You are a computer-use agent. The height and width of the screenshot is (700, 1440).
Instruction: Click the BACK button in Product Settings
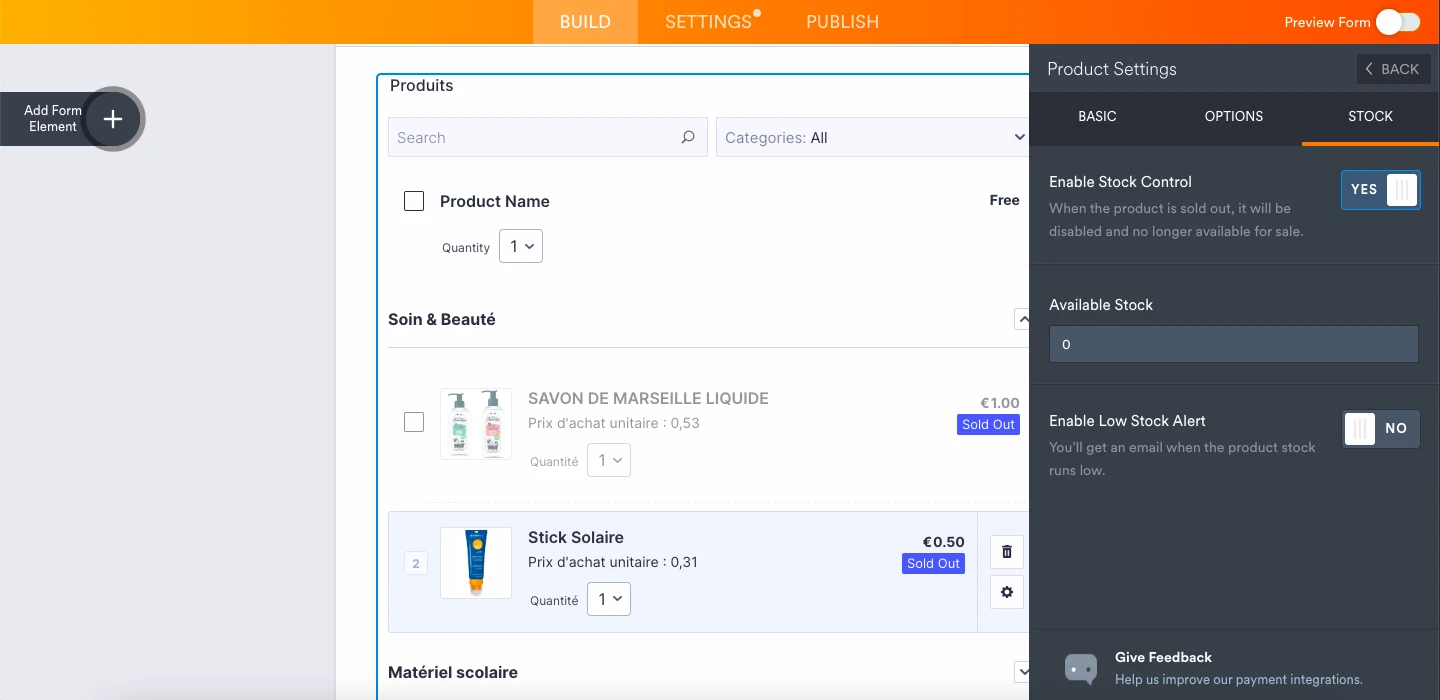(x=1392, y=69)
